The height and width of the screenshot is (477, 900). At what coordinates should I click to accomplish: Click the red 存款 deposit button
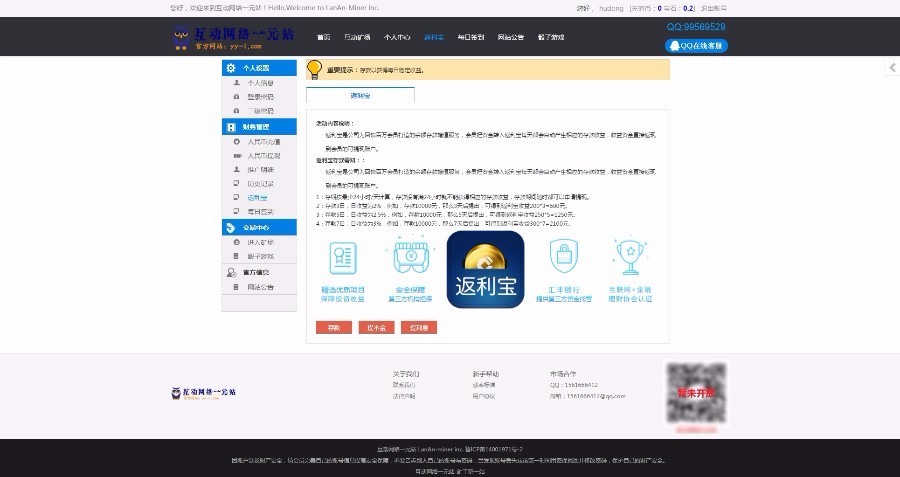click(334, 328)
